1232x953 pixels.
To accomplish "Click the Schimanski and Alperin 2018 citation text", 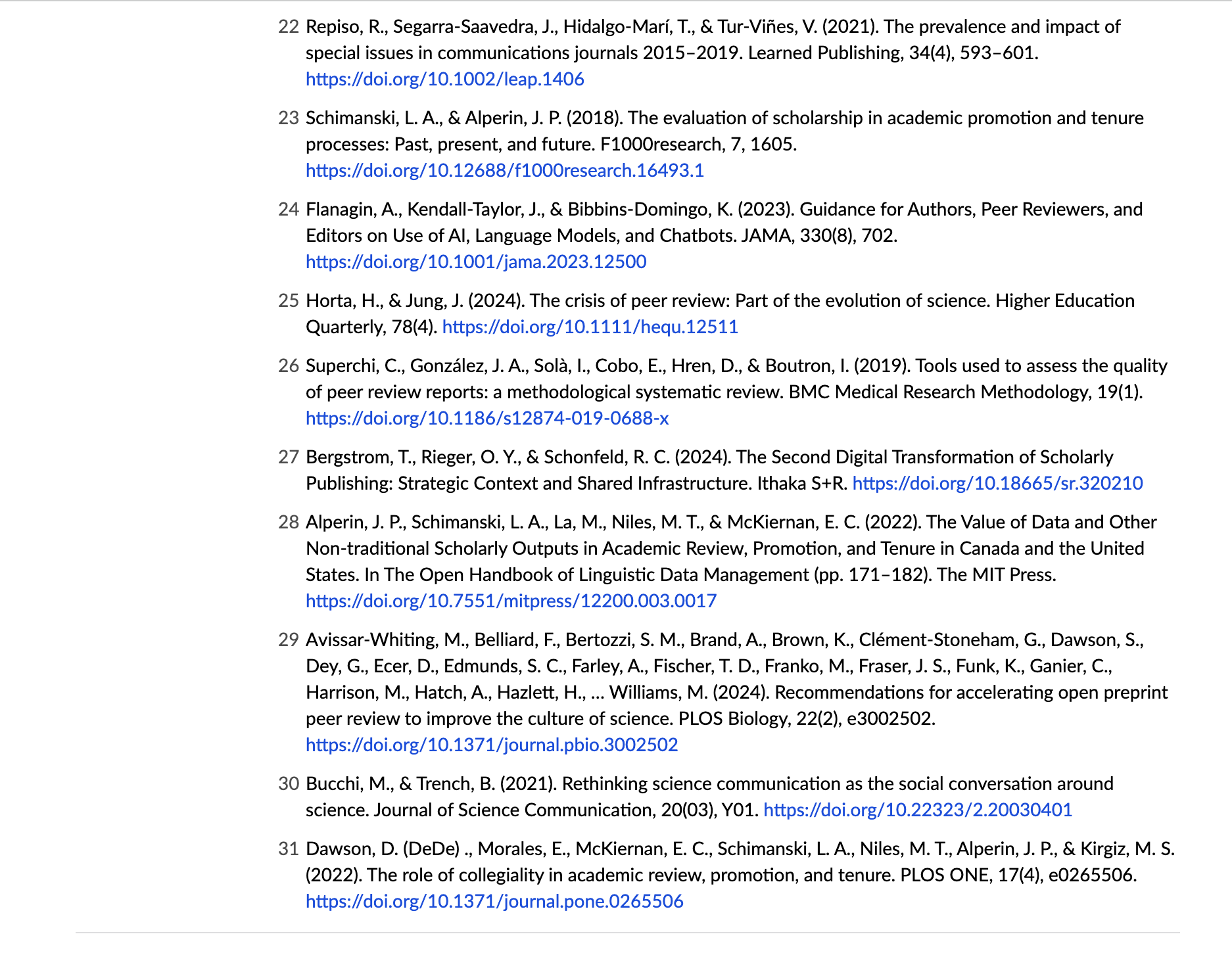I will [723, 118].
